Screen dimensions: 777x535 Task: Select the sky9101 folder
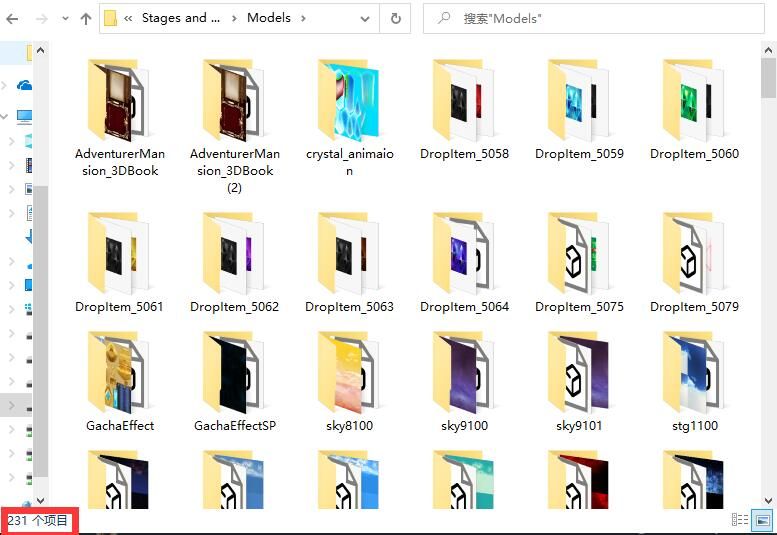point(579,381)
